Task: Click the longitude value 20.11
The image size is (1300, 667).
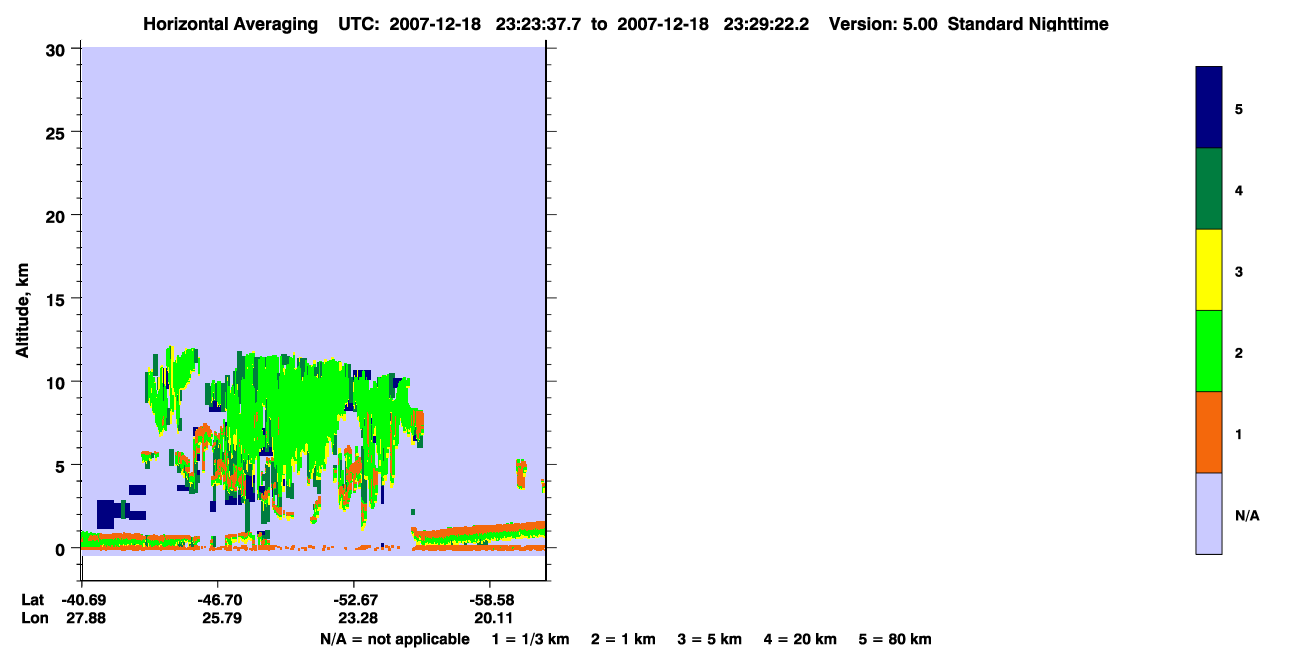Action: [494, 618]
